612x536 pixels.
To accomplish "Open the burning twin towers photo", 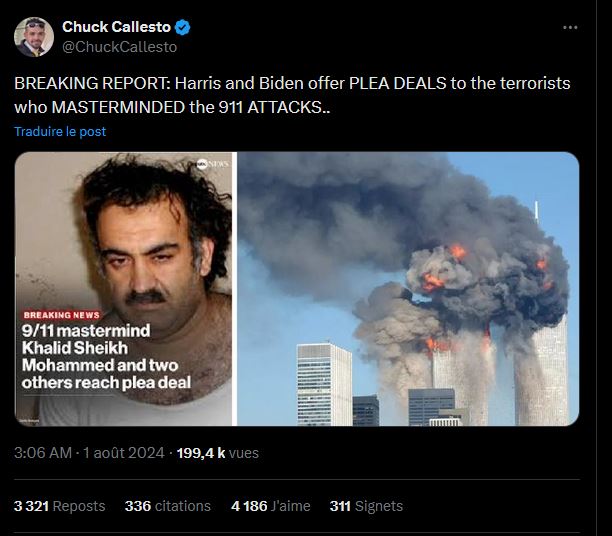I will [408, 289].
